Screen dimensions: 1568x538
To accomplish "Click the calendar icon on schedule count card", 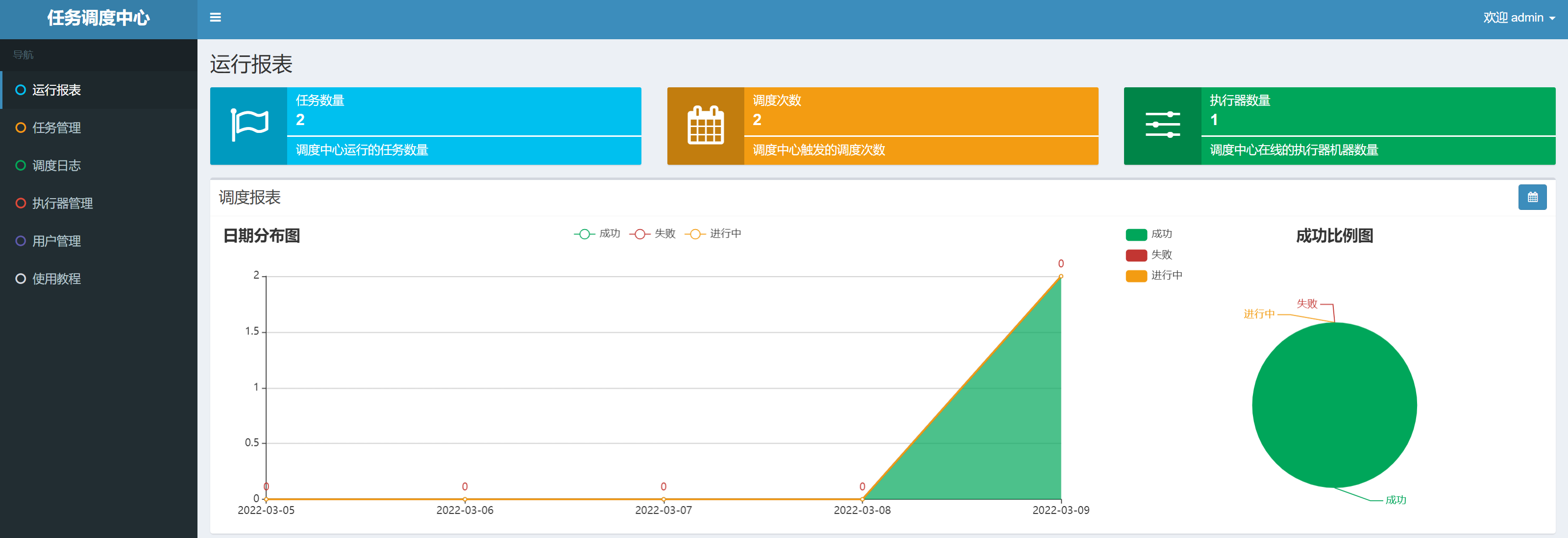I will pos(705,126).
